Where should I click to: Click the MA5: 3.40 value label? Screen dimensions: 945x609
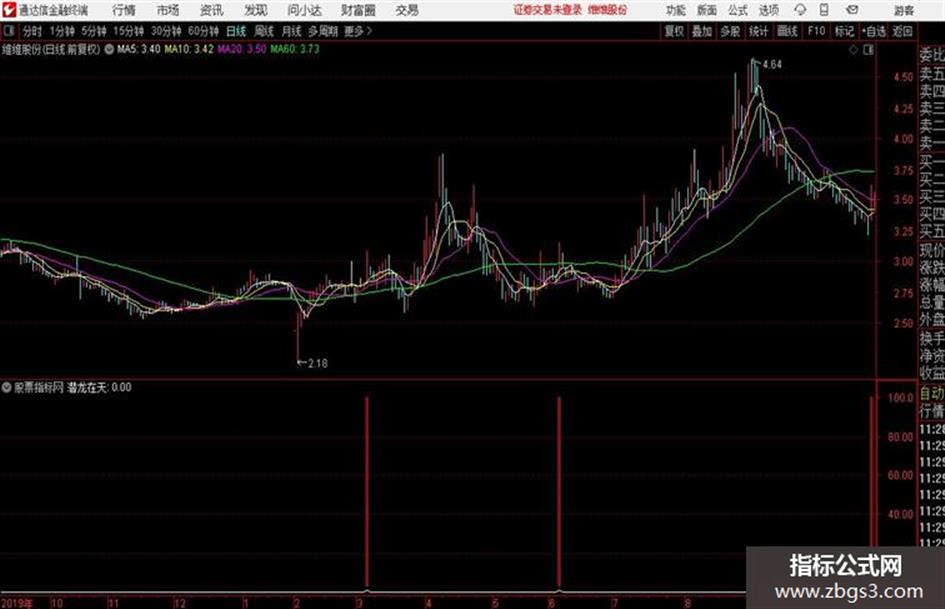point(139,49)
